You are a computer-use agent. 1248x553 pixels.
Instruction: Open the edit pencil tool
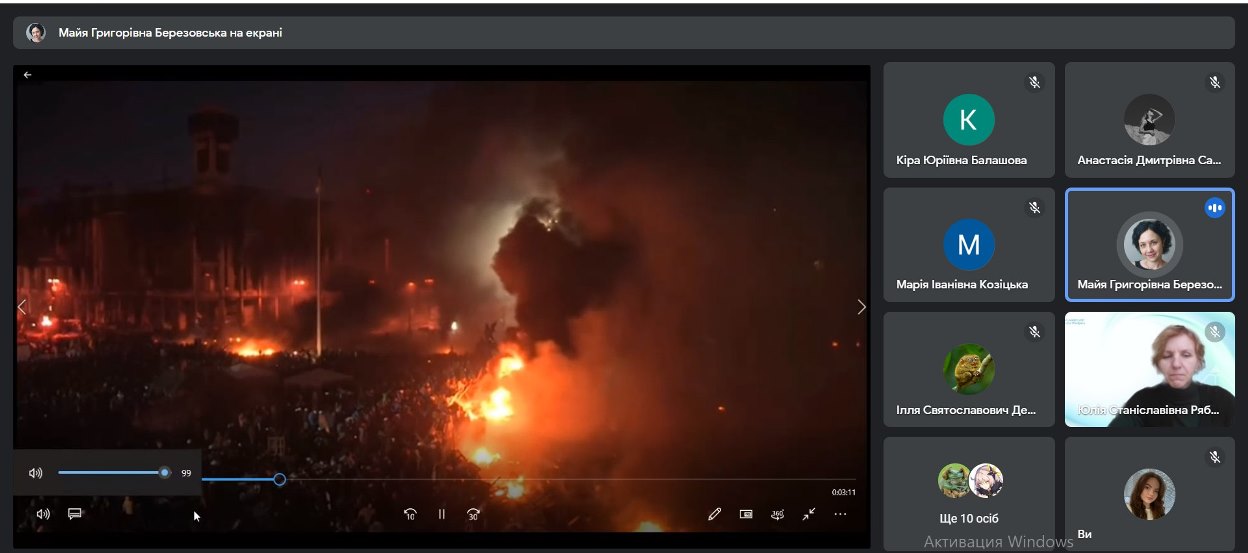714,514
